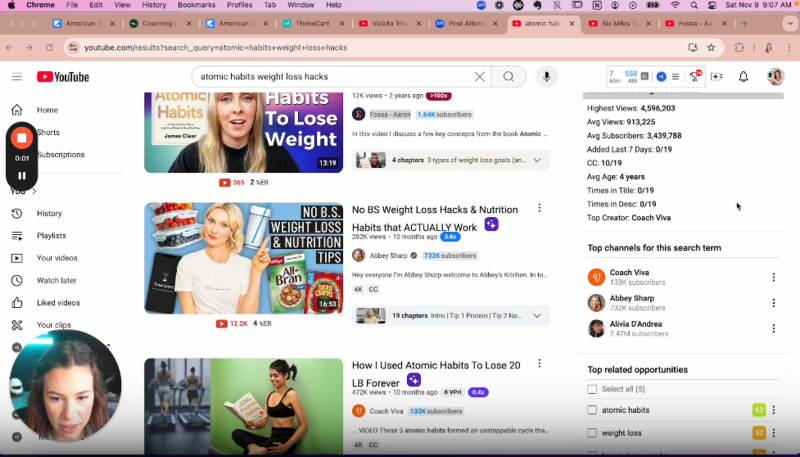The image size is (800, 457).
Task: Check the atomic habits keyword checkbox
Action: pos(592,410)
